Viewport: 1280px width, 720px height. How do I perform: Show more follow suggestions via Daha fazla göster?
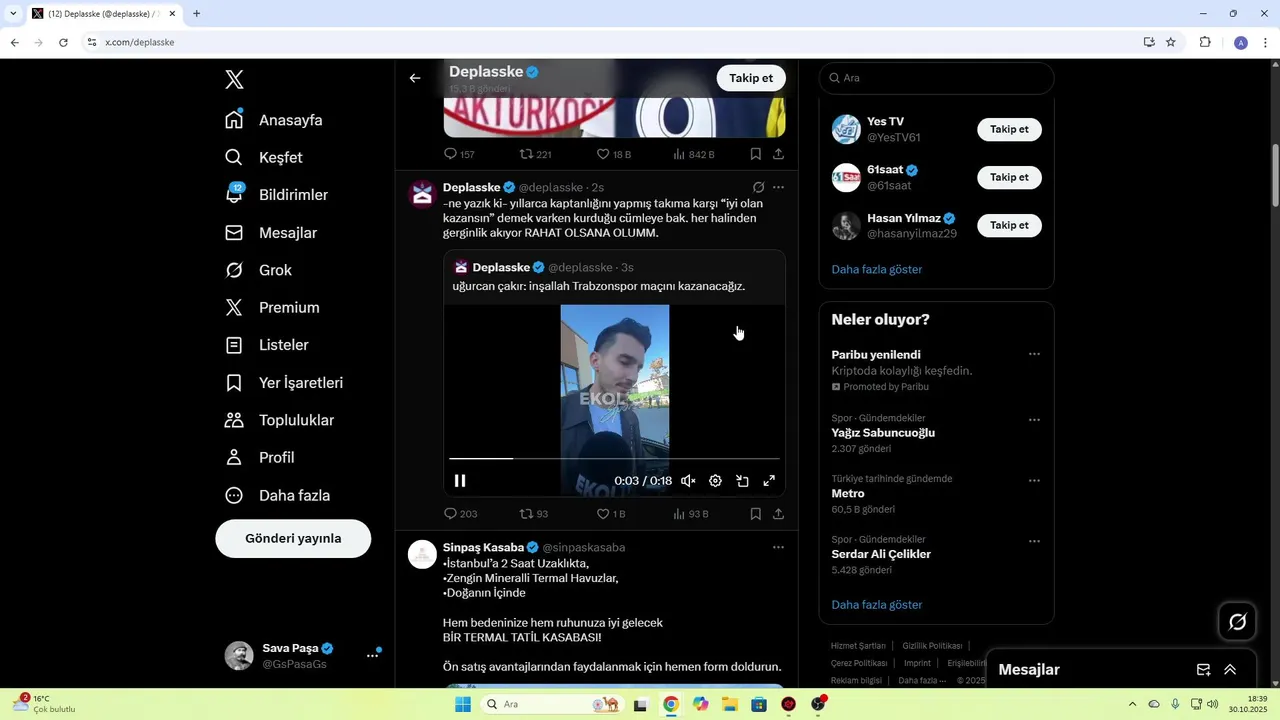click(x=877, y=269)
